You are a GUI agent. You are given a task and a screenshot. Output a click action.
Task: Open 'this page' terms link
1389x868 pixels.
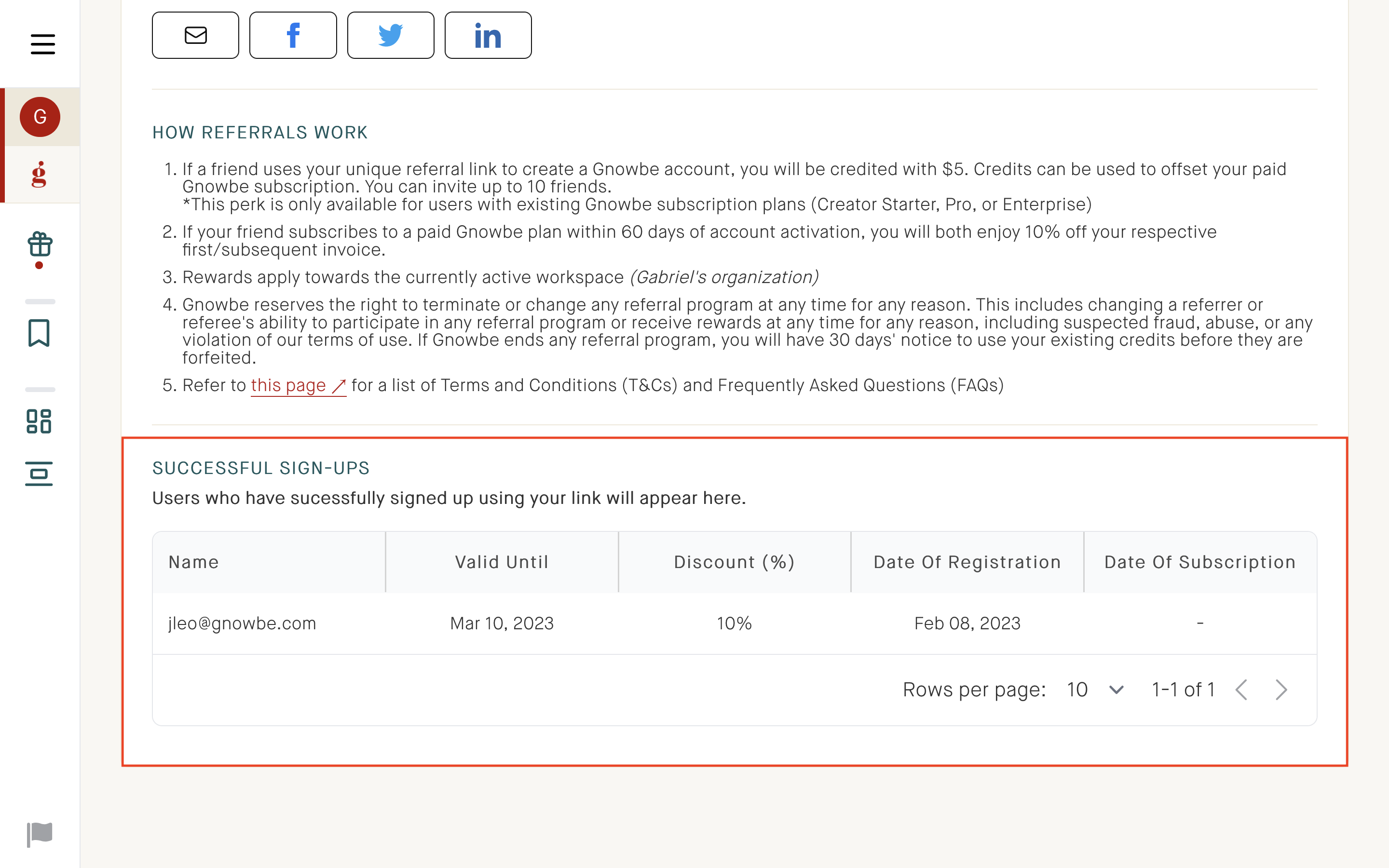(x=299, y=385)
